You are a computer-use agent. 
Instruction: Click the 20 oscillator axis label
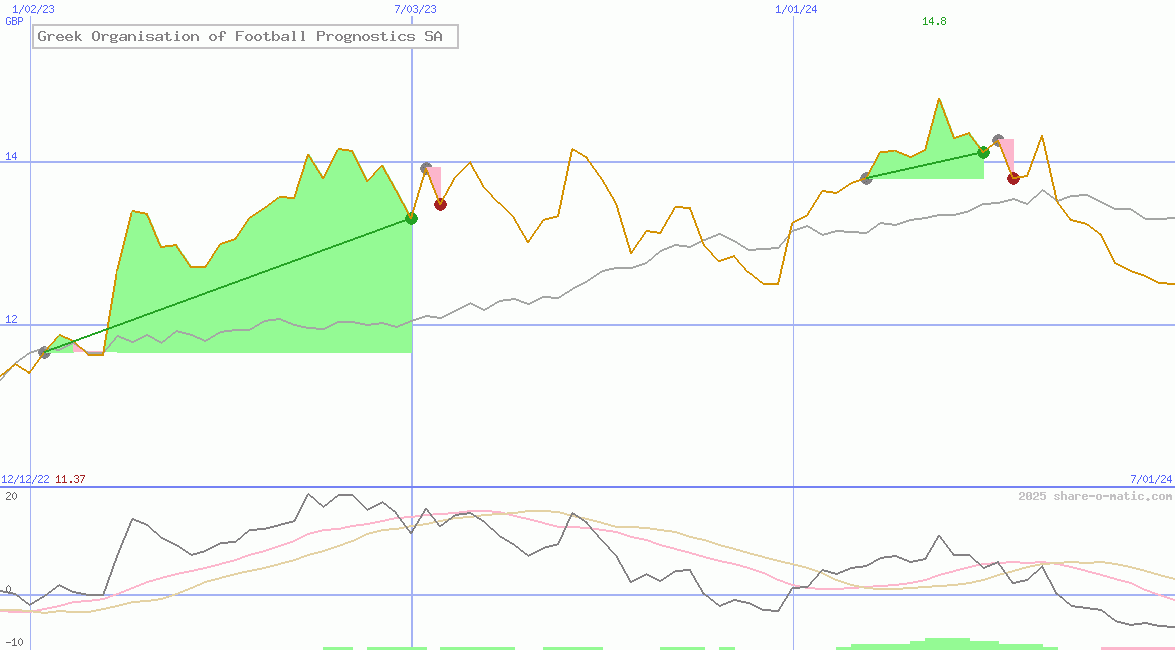click(11, 496)
